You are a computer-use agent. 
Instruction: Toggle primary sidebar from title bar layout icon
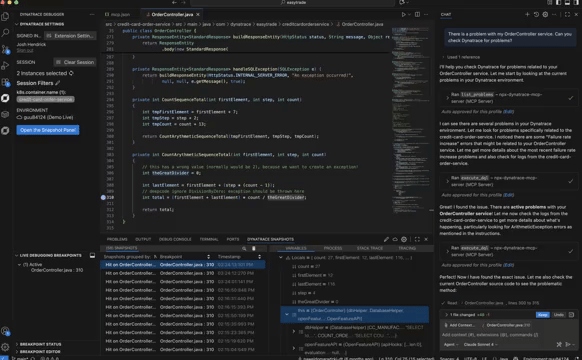[559, 3]
